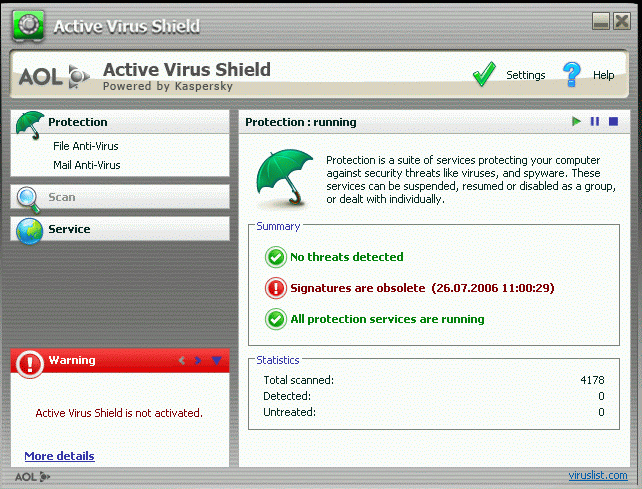Resume protection with the green play button
642x489 pixels.
(576, 122)
